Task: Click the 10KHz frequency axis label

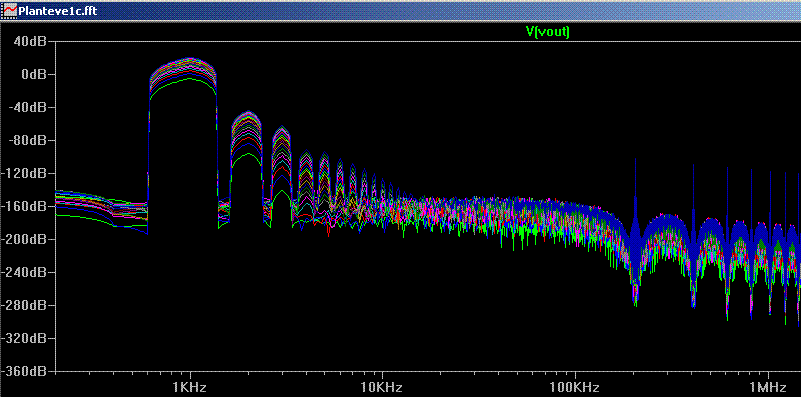Action: tap(383, 388)
